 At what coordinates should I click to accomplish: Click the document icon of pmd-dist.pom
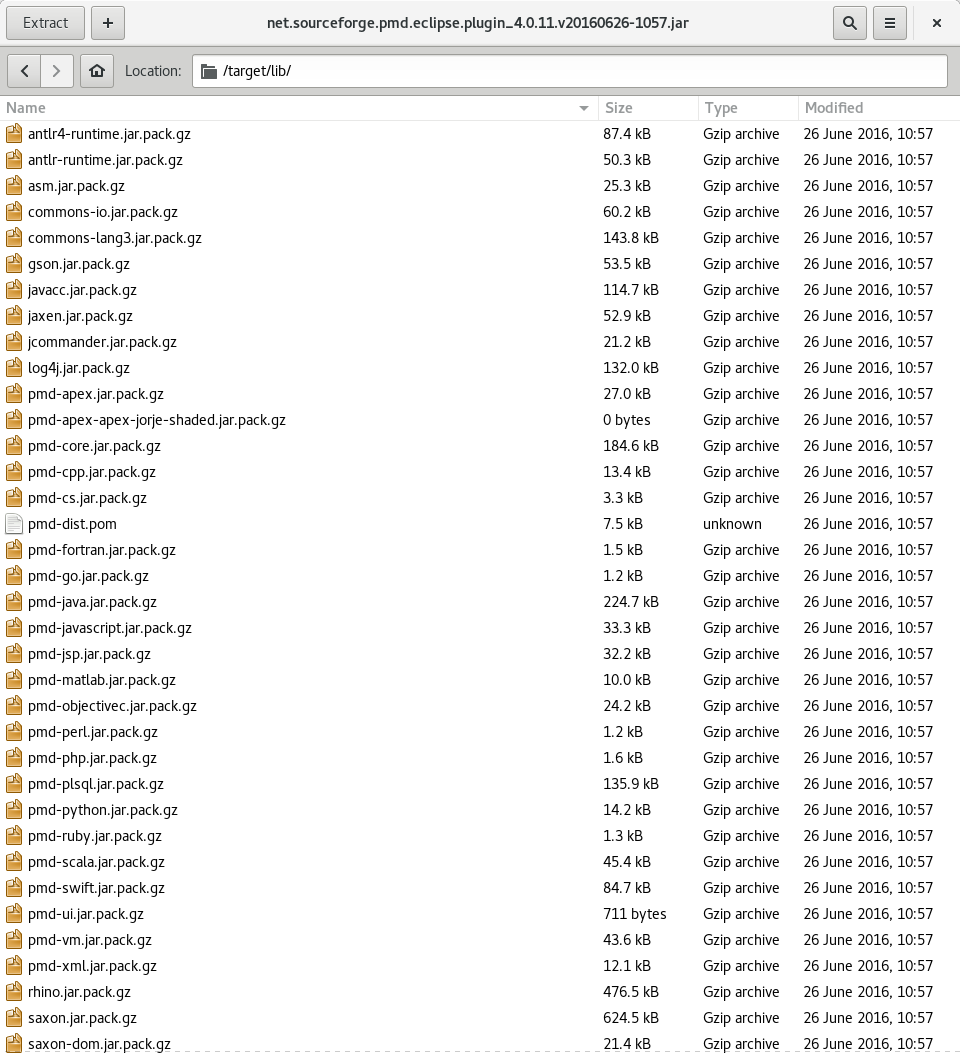pyautogui.click(x=13, y=524)
